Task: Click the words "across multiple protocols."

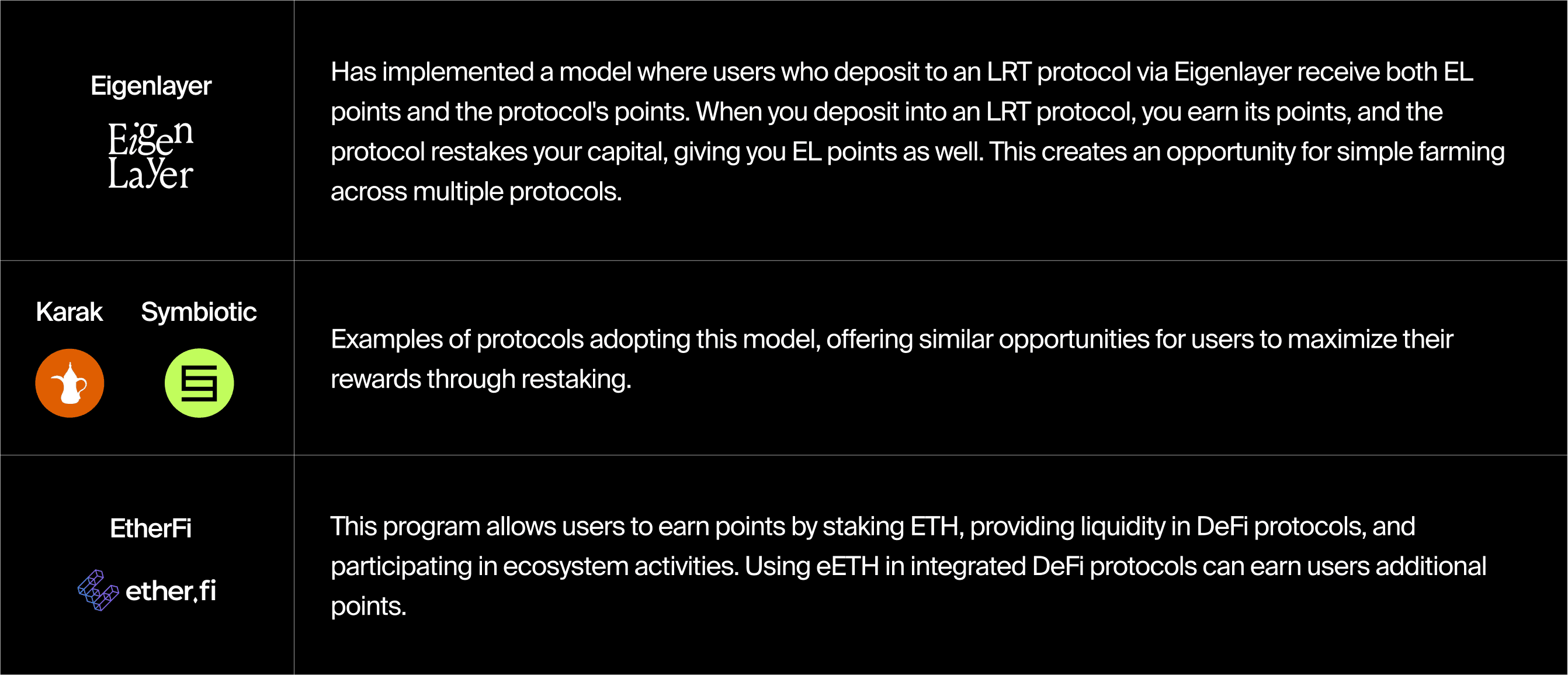Action: pyautogui.click(x=476, y=192)
